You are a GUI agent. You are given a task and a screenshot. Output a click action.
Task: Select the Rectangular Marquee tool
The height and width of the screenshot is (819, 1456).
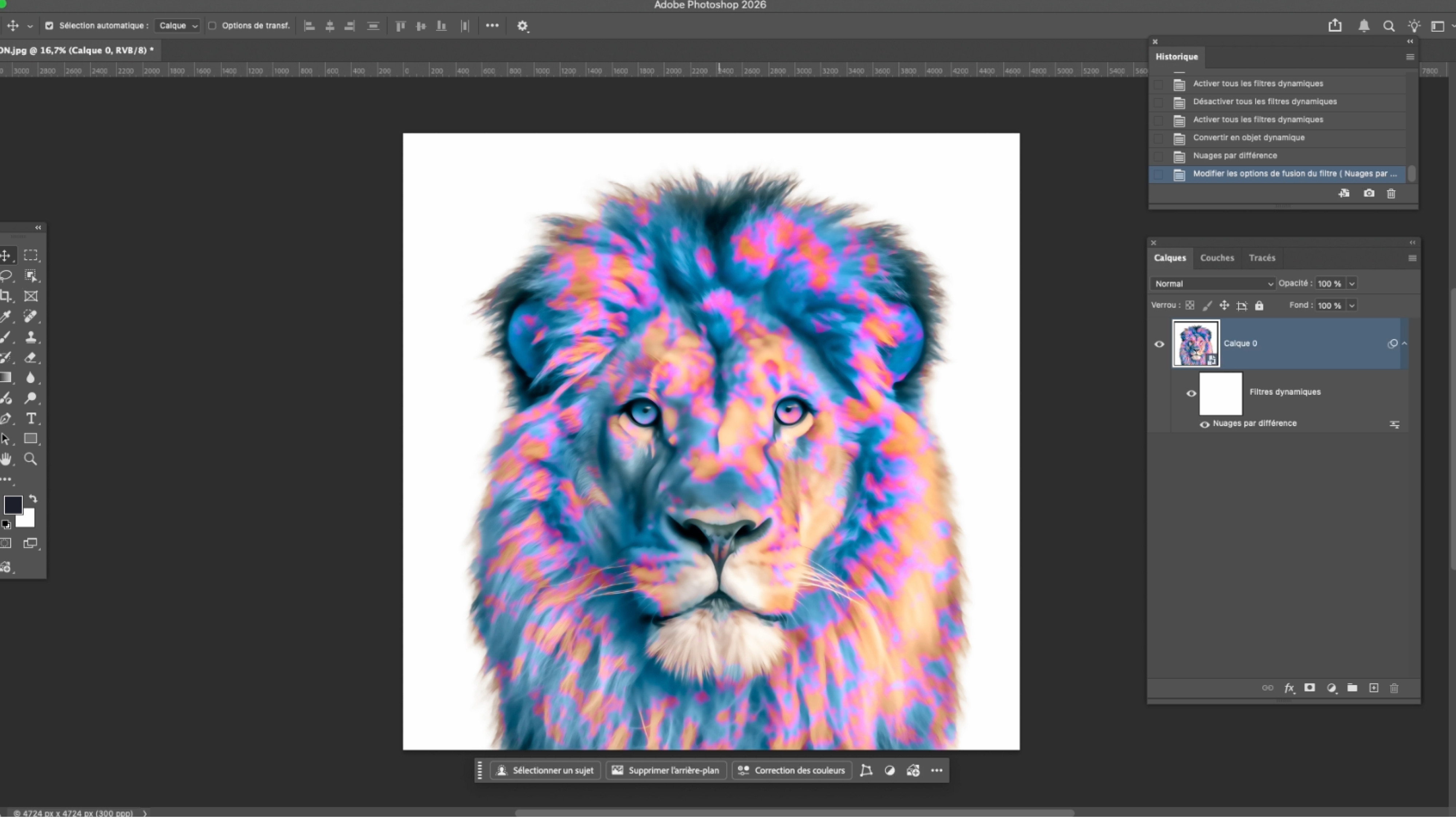(31, 256)
